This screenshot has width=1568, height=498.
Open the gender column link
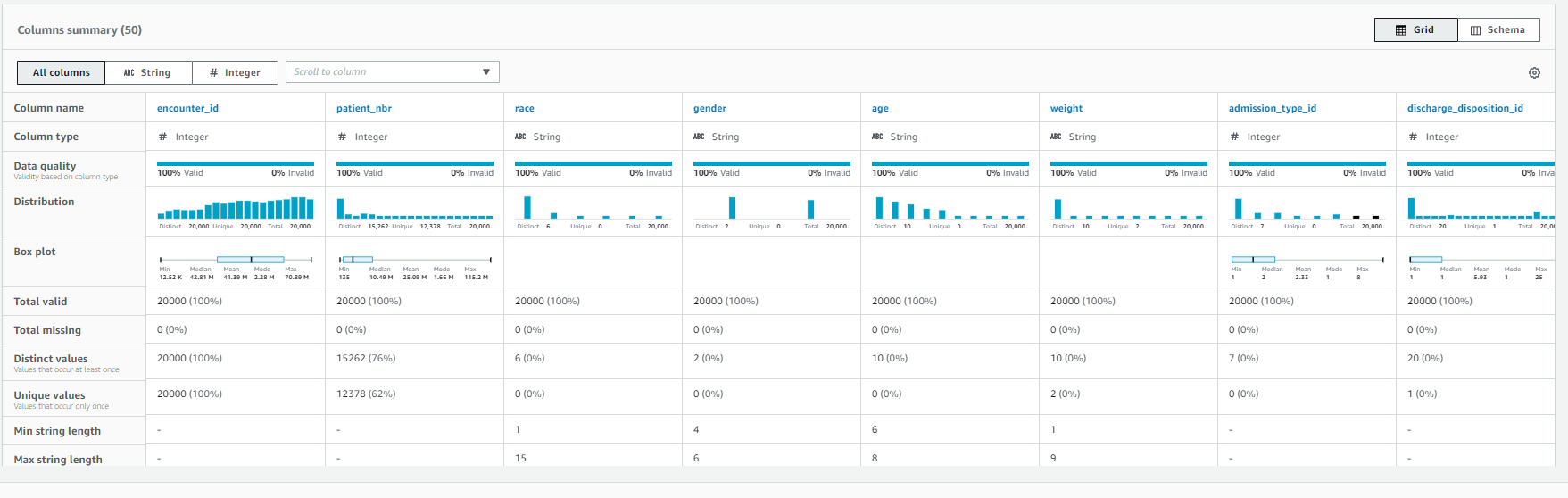click(x=709, y=108)
